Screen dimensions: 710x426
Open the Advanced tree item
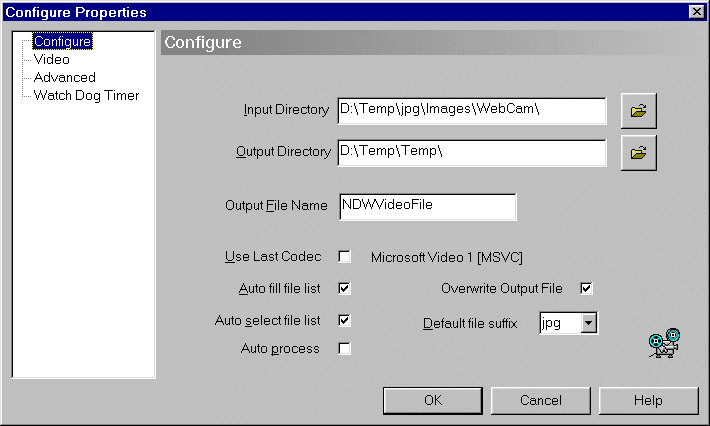click(65, 77)
